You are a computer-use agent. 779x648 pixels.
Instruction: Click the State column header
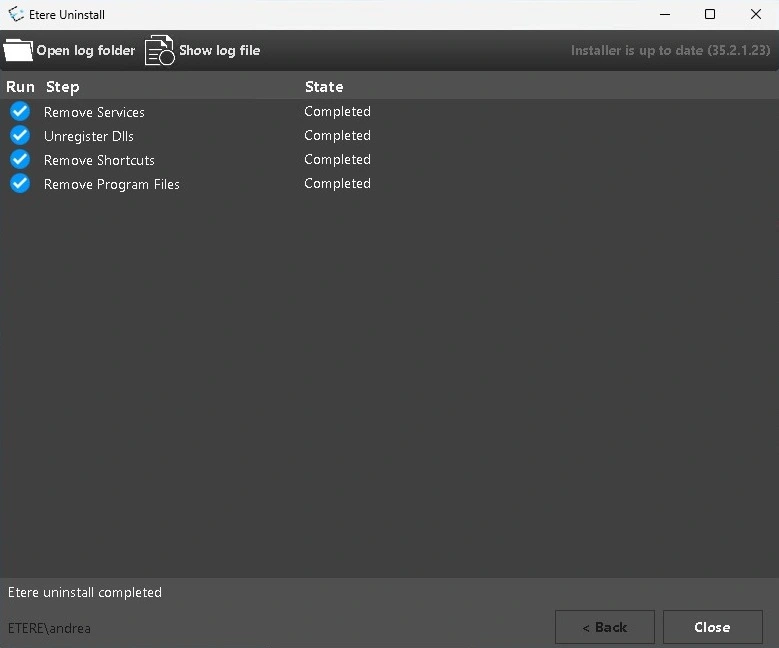tap(324, 87)
